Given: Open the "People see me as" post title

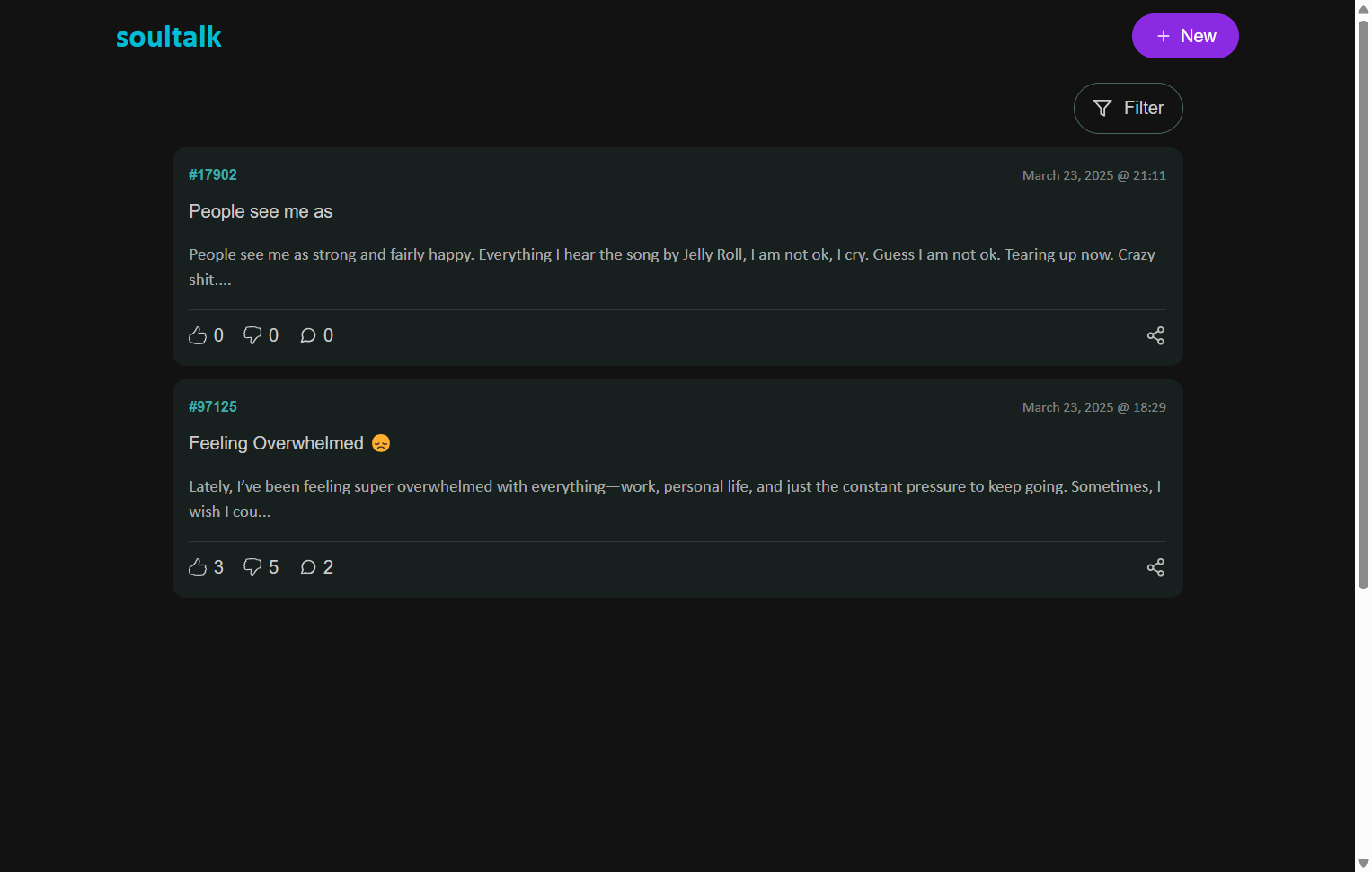Looking at the screenshot, I should click(261, 211).
